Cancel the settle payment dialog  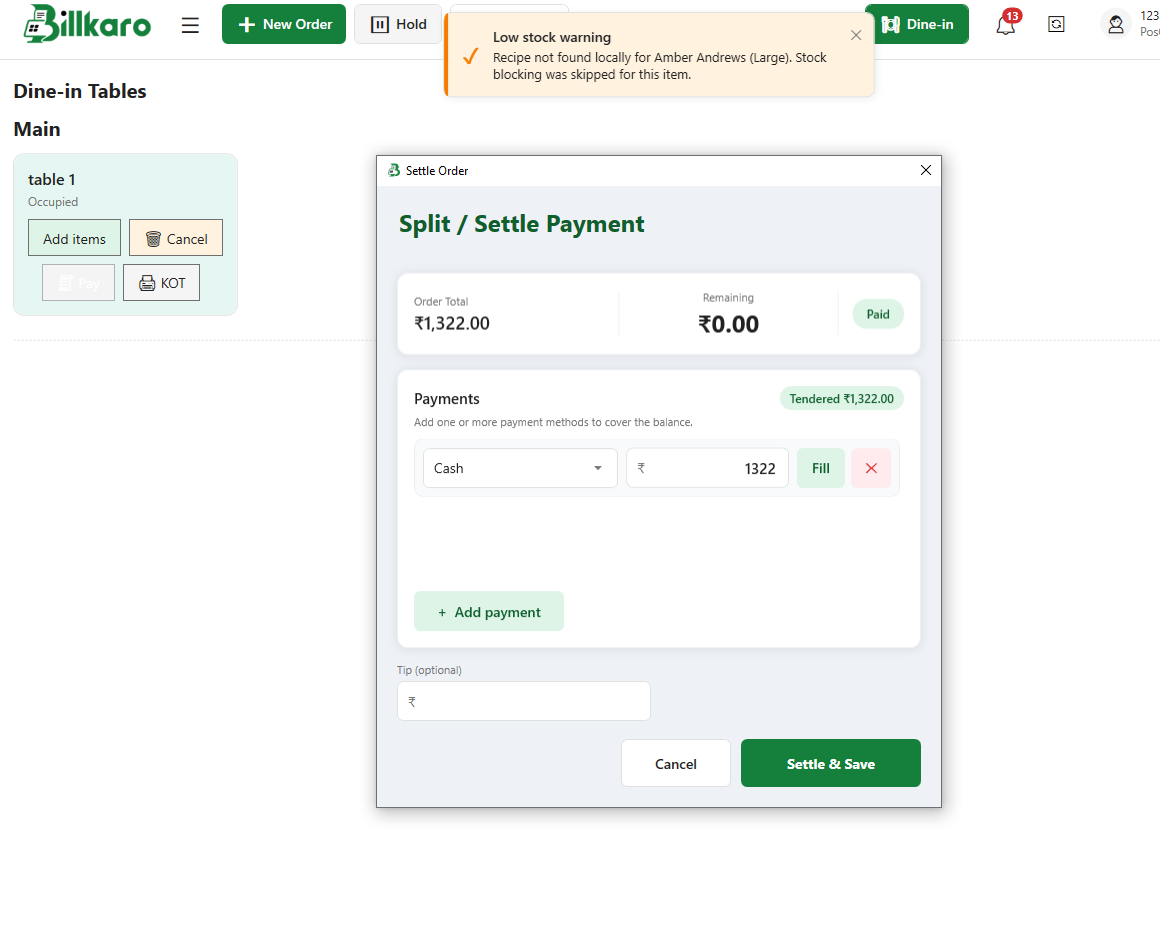pyautogui.click(x=675, y=763)
